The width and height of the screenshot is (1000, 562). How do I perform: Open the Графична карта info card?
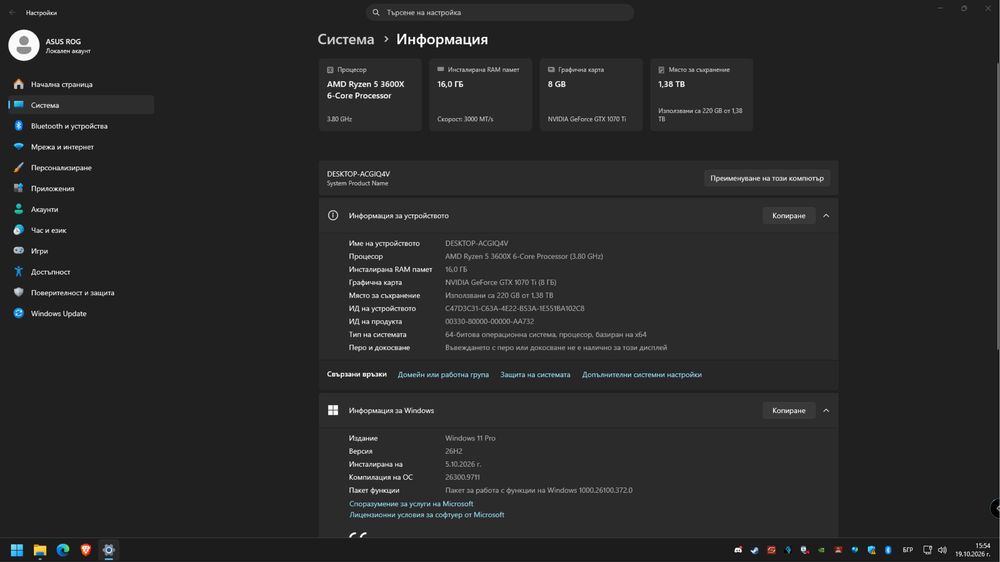point(591,94)
